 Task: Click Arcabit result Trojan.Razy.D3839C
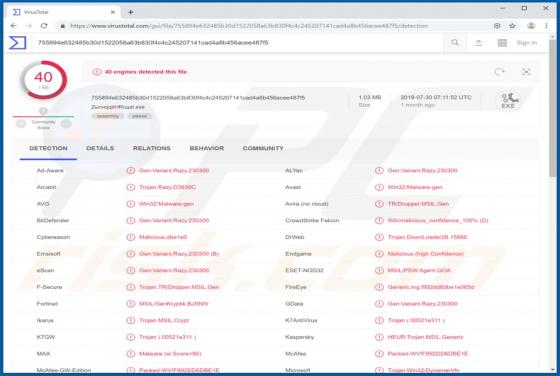[x=168, y=187]
